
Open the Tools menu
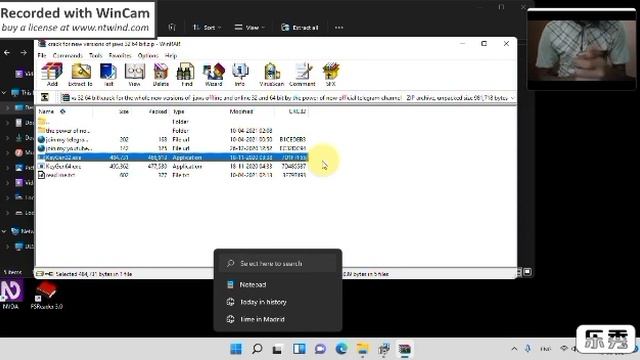pos(96,55)
